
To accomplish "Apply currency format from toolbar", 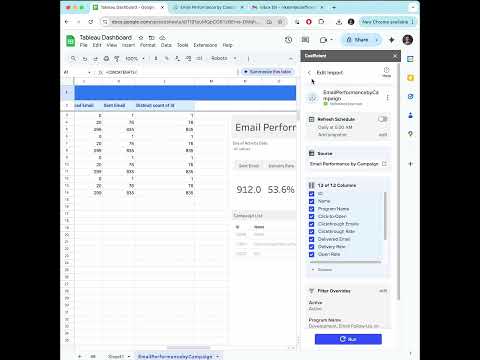I will (x=156, y=58).
